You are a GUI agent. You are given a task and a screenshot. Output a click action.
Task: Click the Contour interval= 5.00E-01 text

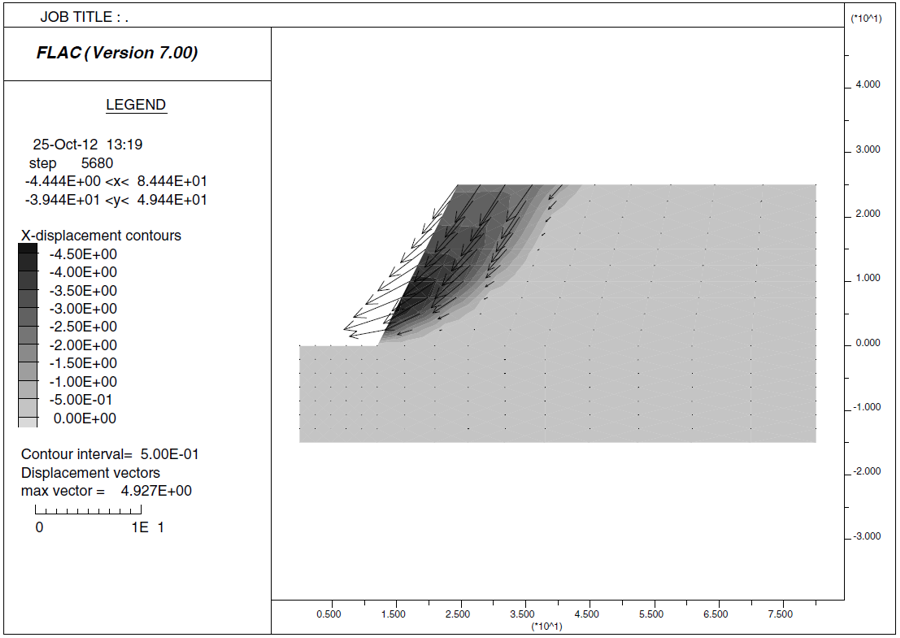click(x=110, y=454)
